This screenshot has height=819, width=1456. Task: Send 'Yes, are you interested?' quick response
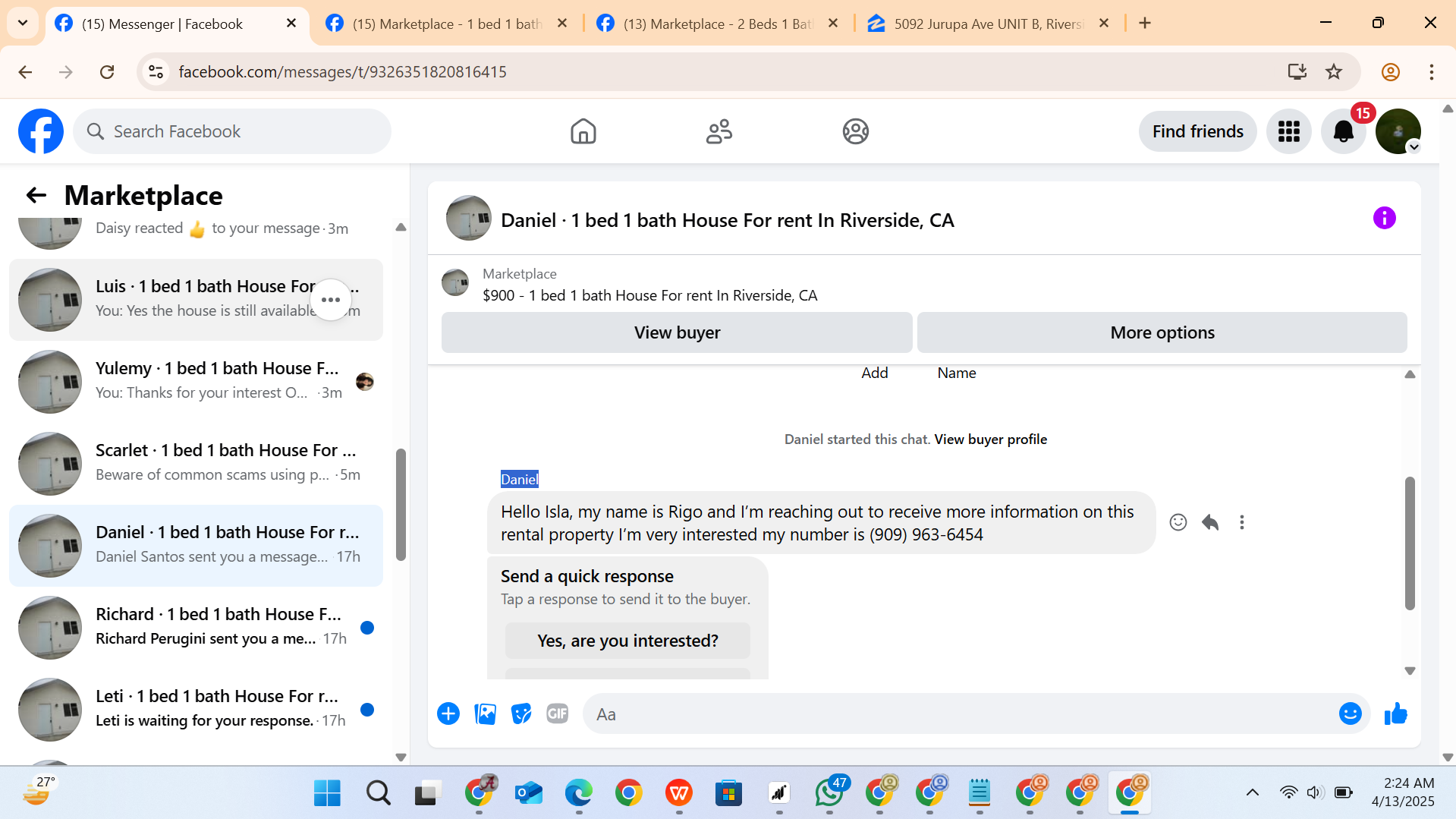coord(627,641)
